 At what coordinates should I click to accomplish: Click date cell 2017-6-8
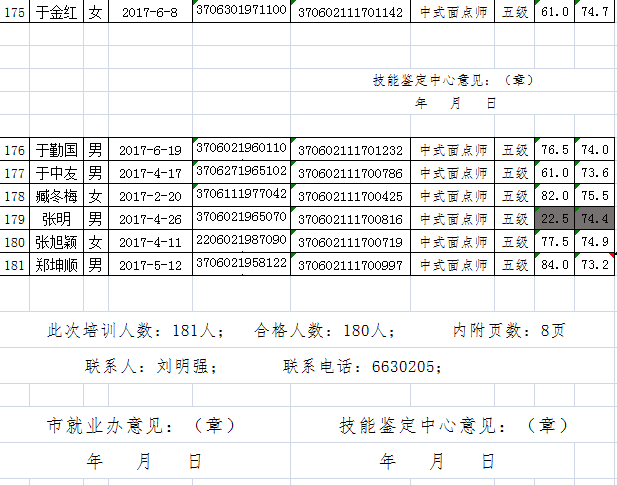pyautogui.click(x=150, y=12)
